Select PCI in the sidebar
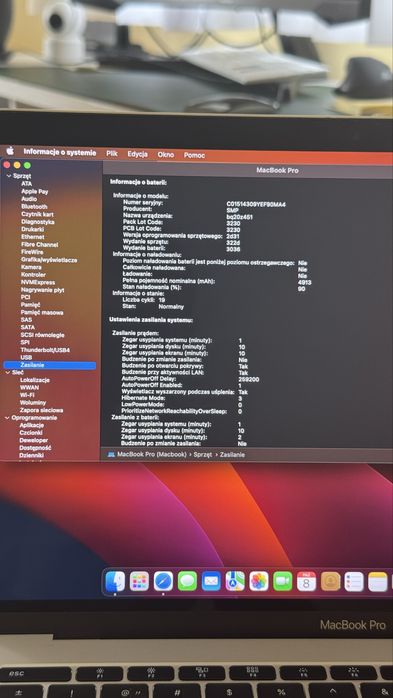This screenshot has height=698, width=393. [25, 297]
